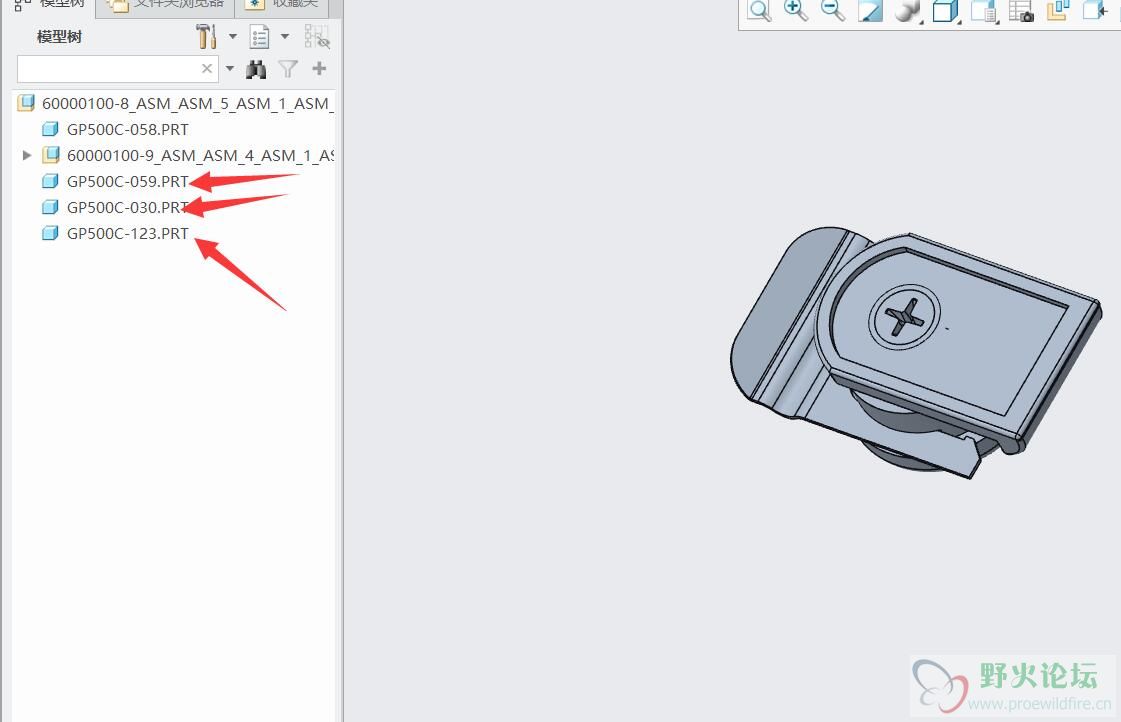The height and width of the screenshot is (722, 1121).
Task: Click the assembly icon of 60000100-8_ASM
Action: click(26, 103)
